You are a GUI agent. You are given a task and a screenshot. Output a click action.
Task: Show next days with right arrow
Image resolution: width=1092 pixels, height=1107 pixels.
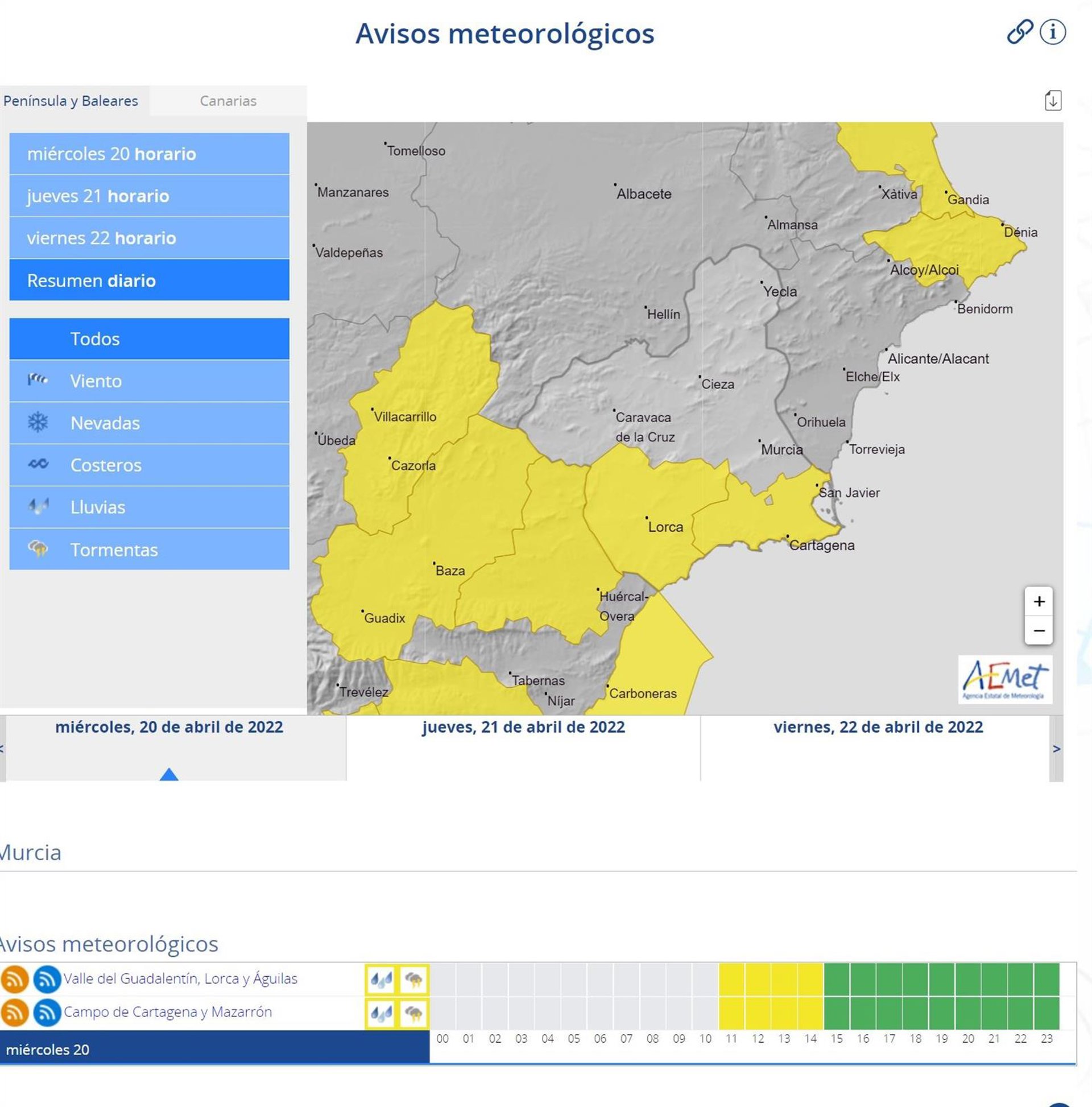coord(1056,749)
